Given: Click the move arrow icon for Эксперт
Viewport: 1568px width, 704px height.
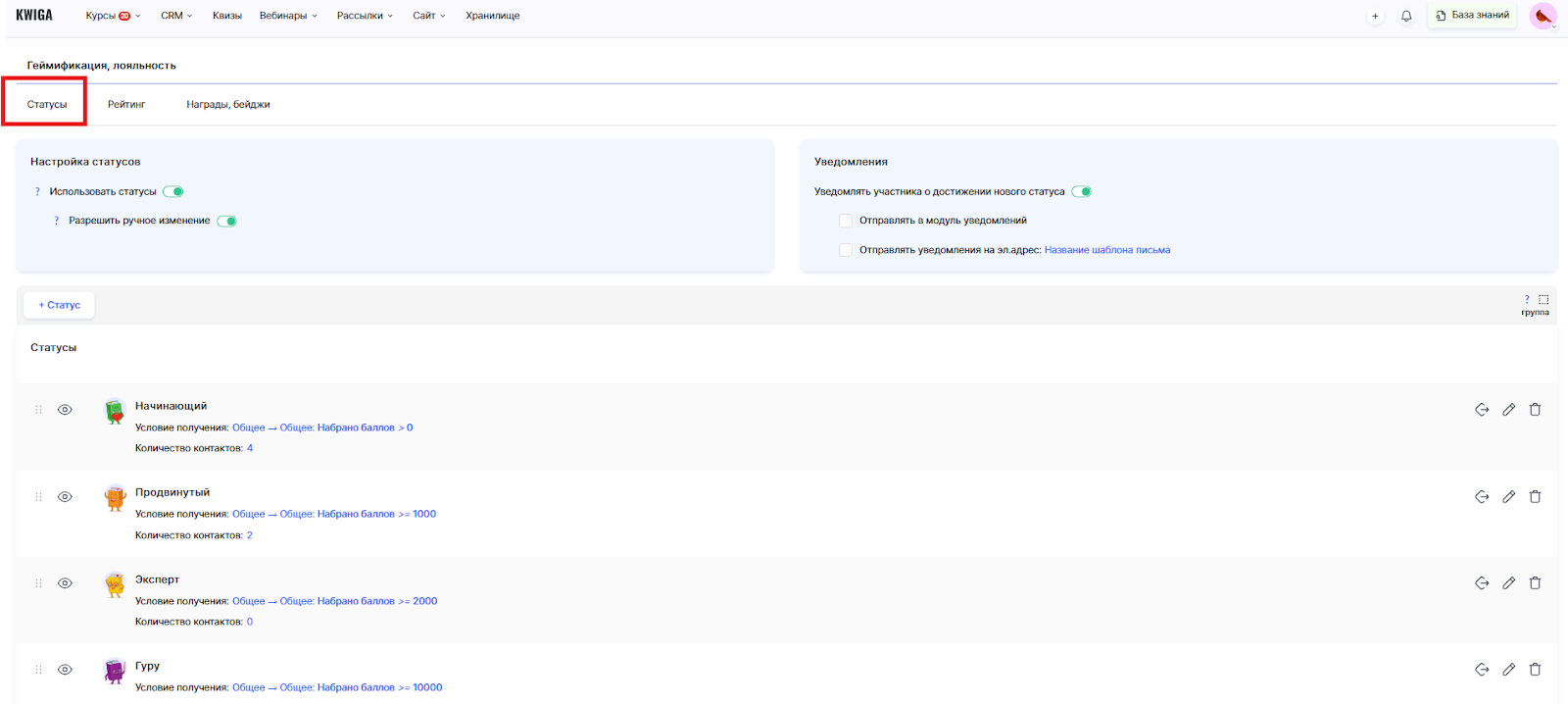Looking at the screenshot, I should (1482, 583).
